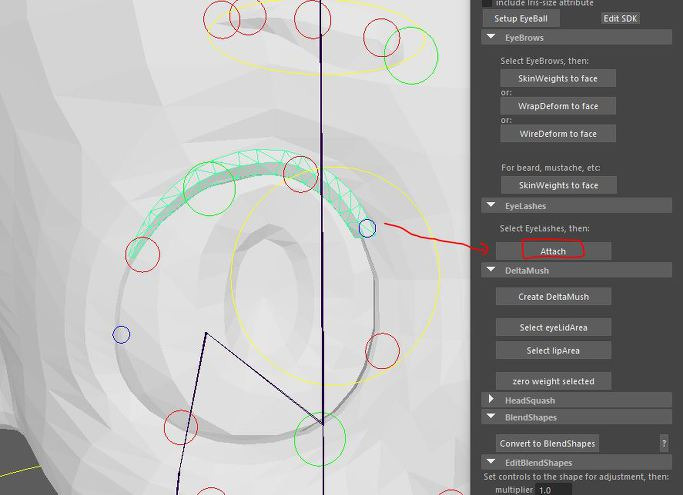
Task: Choose WrapDeform to face
Action: pos(558,106)
